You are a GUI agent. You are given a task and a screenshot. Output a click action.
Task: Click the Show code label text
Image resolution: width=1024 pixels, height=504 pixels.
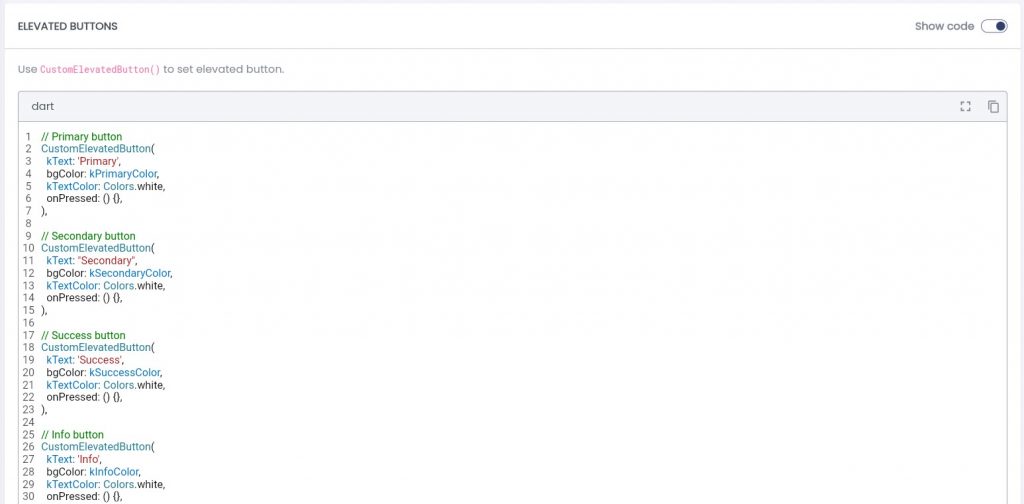coord(944,26)
